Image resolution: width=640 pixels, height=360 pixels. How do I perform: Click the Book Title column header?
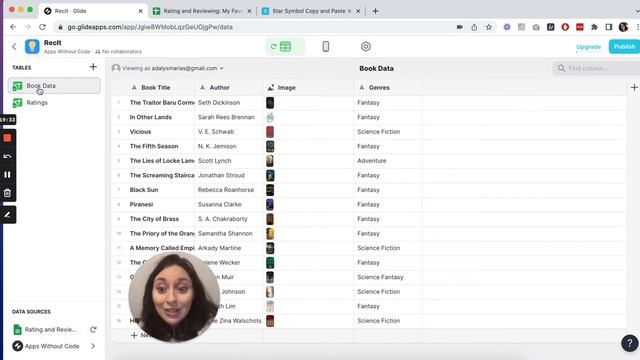pos(156,87)
